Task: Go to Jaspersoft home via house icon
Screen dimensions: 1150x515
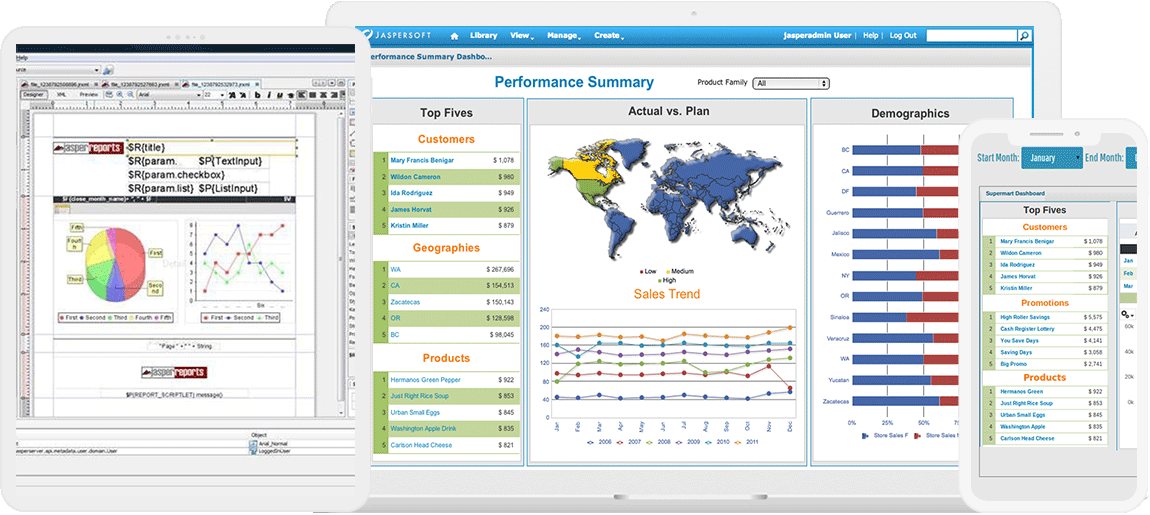Action: [x=455, y=35]
